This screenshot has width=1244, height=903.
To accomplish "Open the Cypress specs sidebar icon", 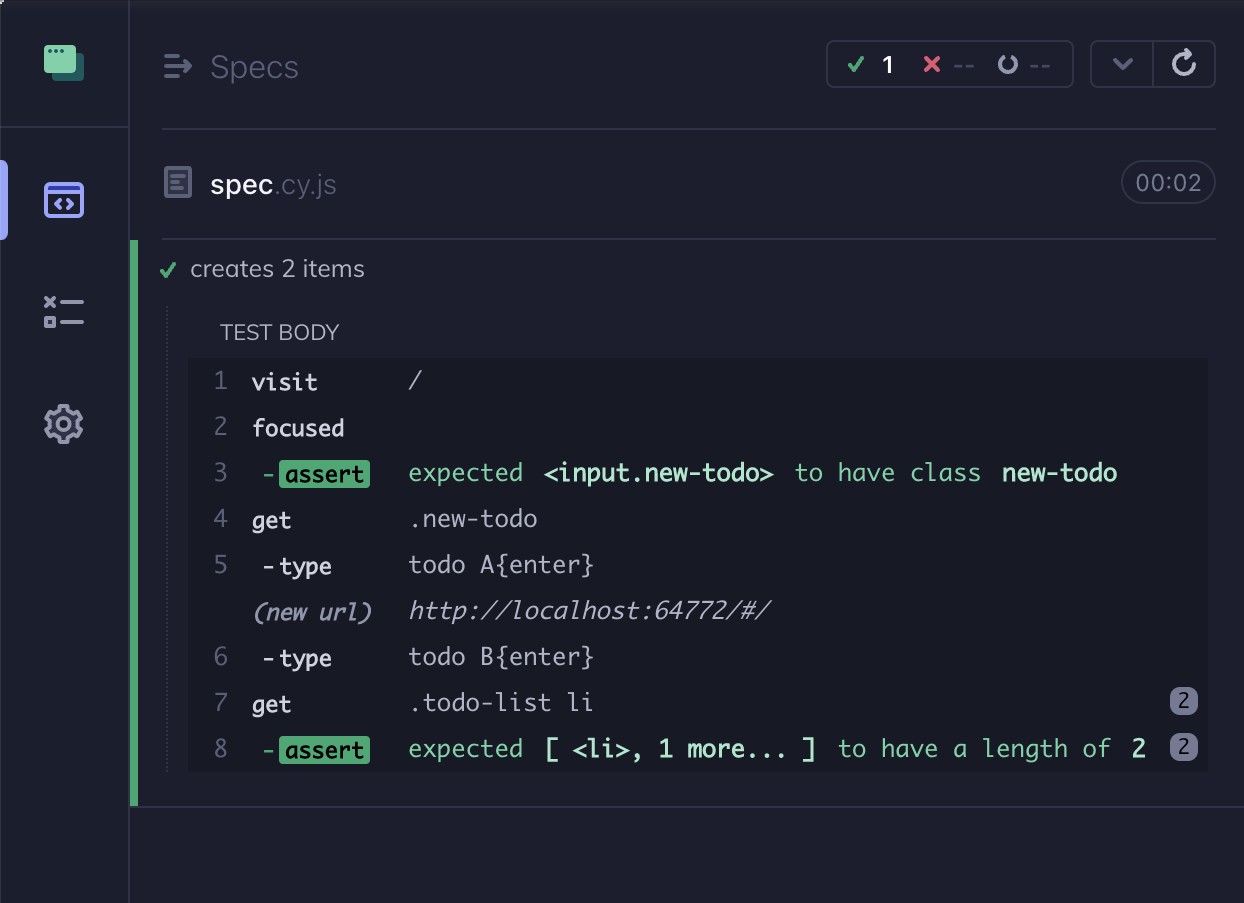I will pos(63,199).
